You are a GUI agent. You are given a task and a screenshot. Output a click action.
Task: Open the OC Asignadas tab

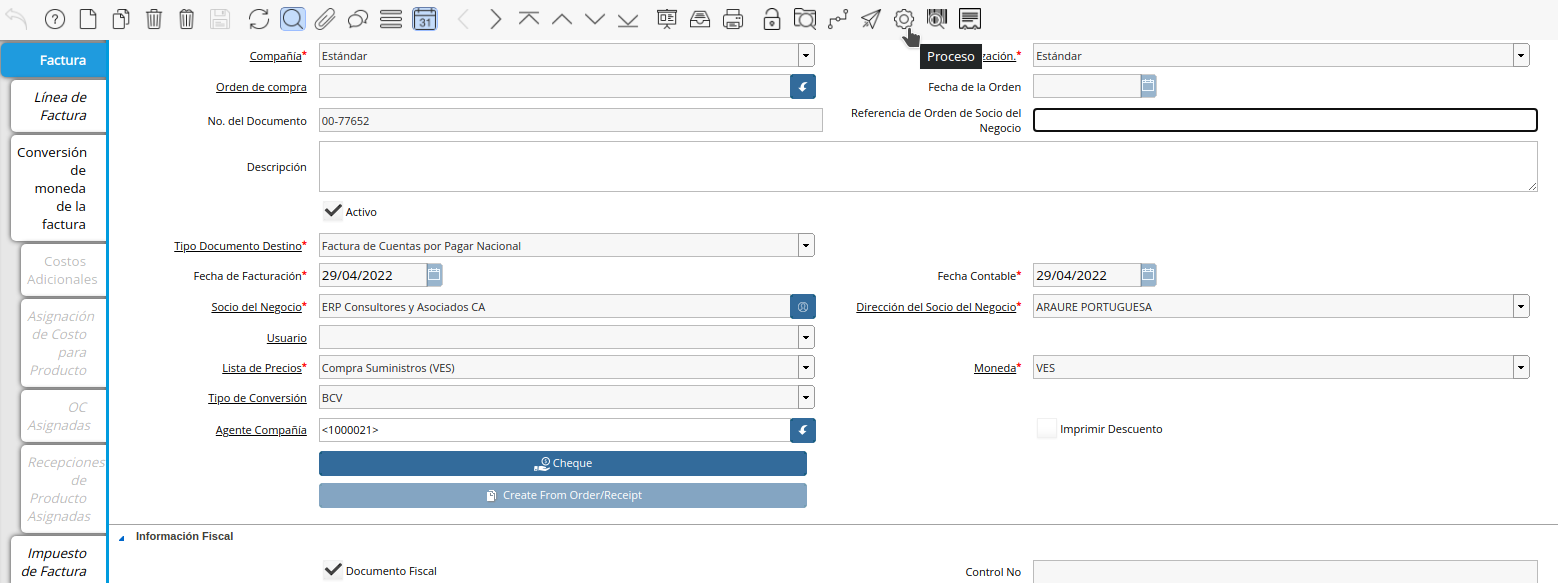tap(62, 416)
